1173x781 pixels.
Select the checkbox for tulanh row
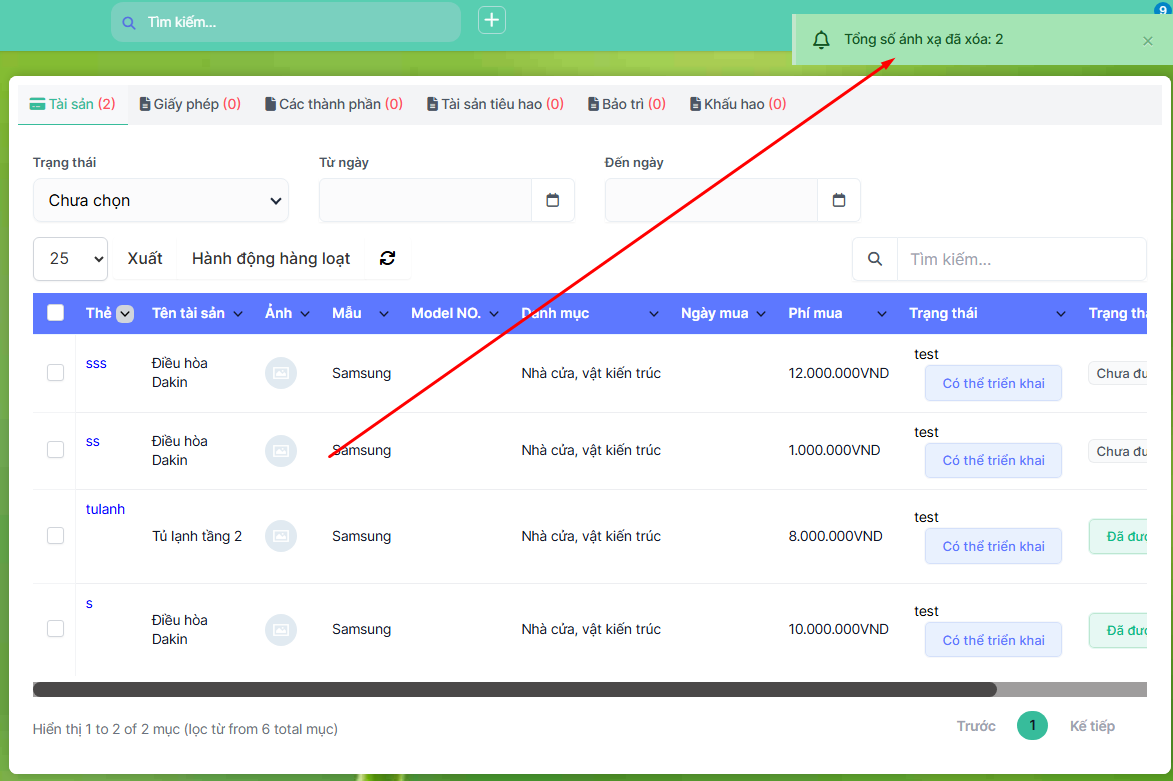(x=56, y=536)
